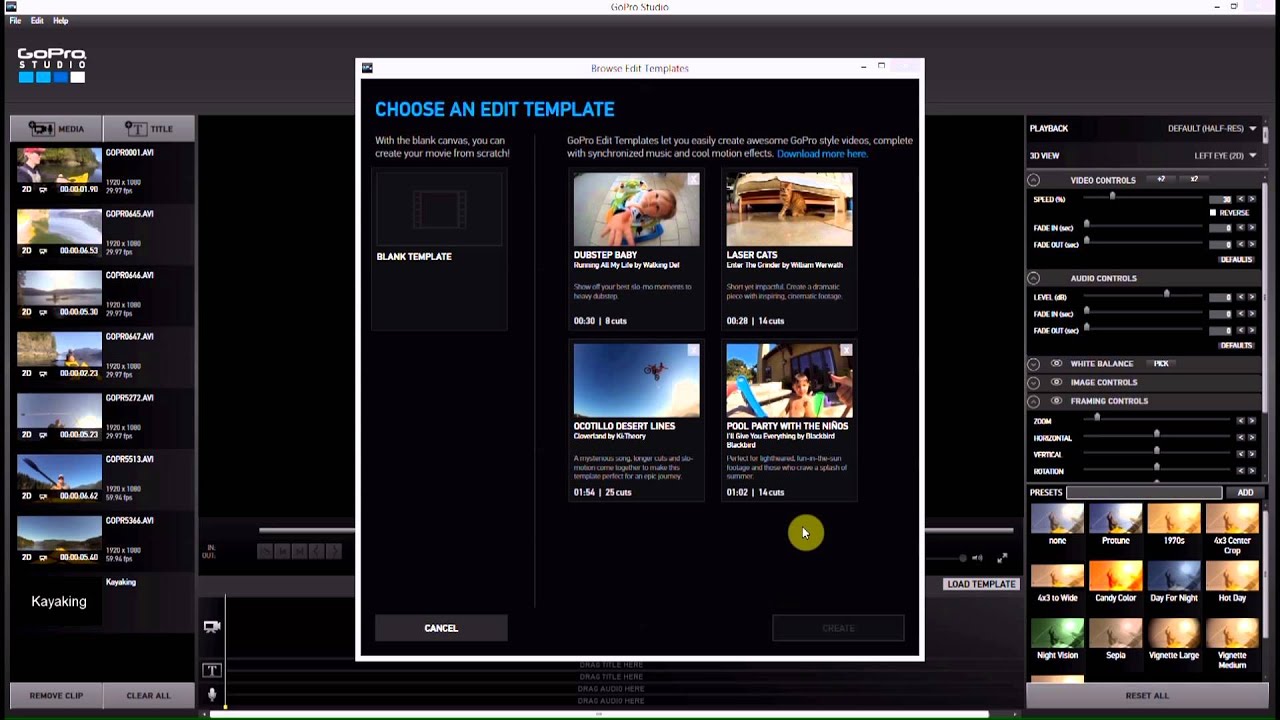Click the app icon in Browse Edit Templates title bar

click(x=367, y=68)
